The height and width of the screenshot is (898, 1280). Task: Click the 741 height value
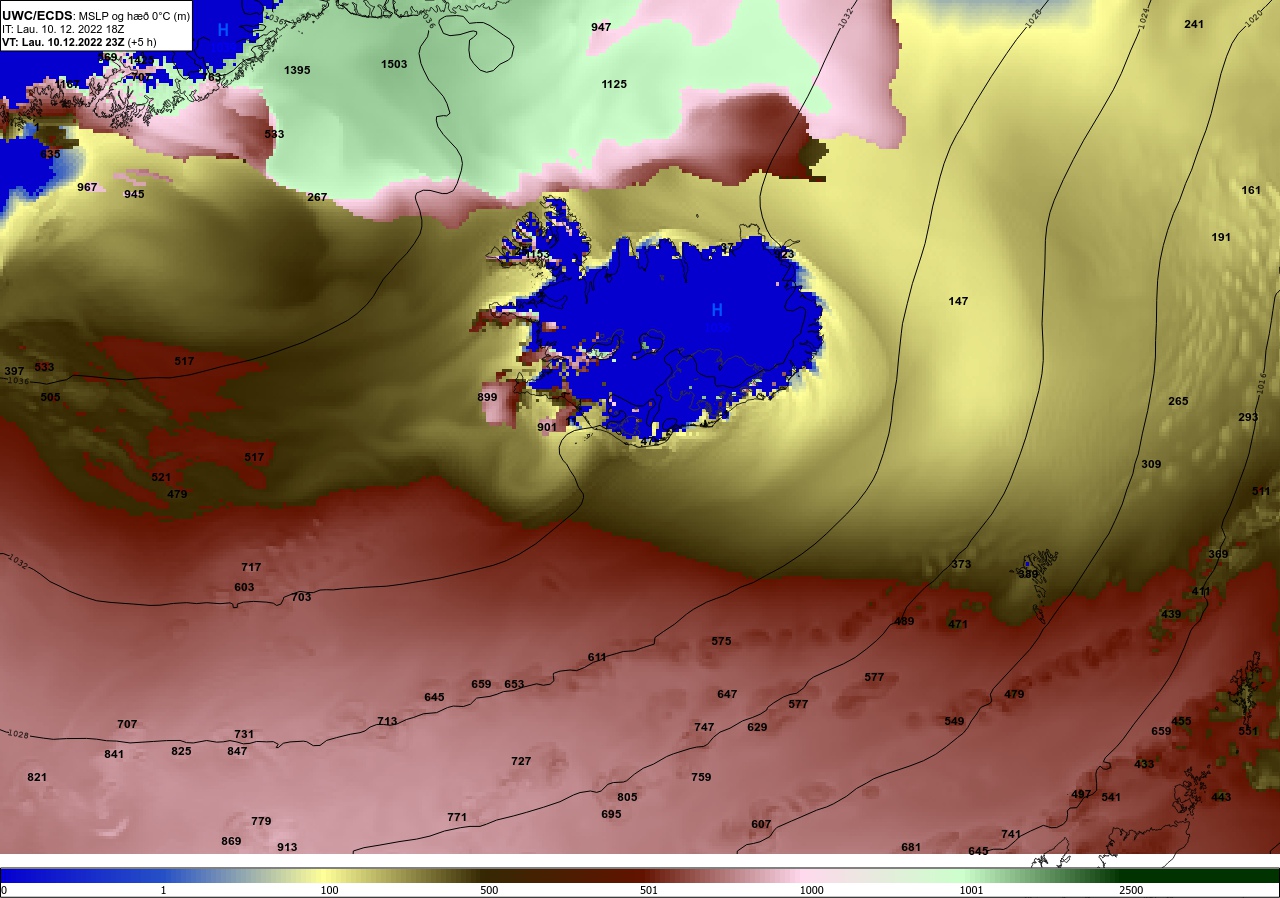pos(1011,834)
